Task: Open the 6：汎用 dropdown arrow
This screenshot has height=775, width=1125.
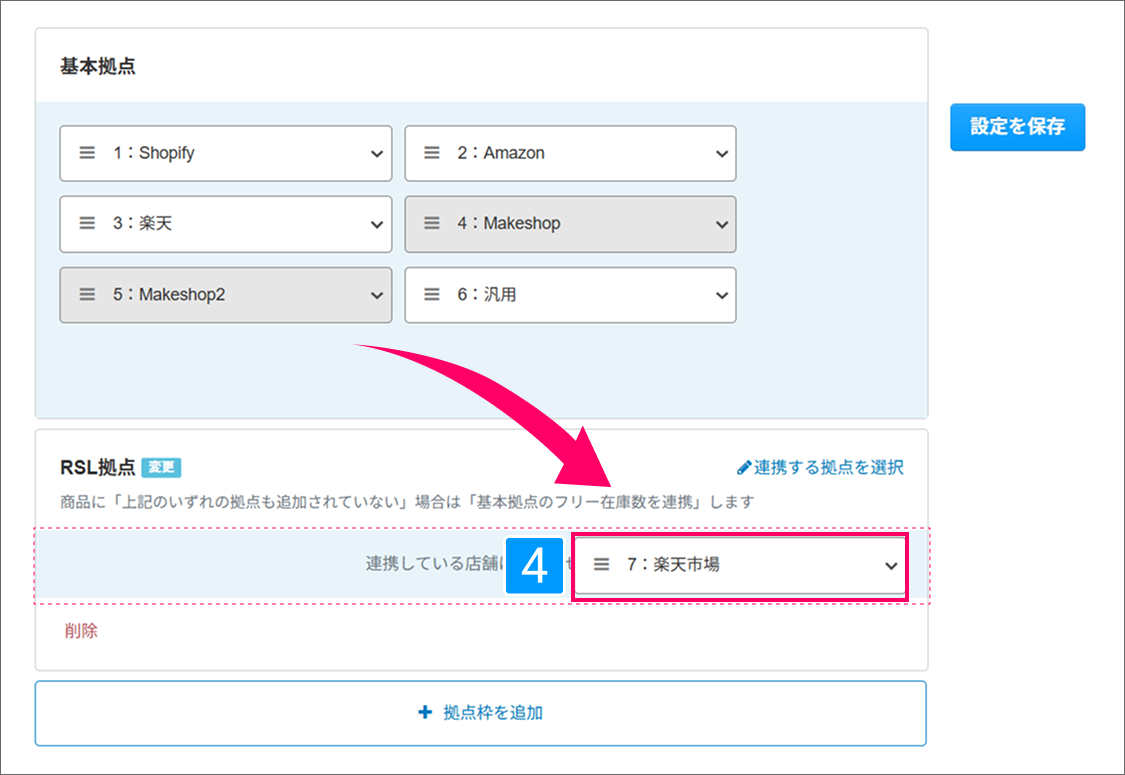Action: (x=722, y=296)
